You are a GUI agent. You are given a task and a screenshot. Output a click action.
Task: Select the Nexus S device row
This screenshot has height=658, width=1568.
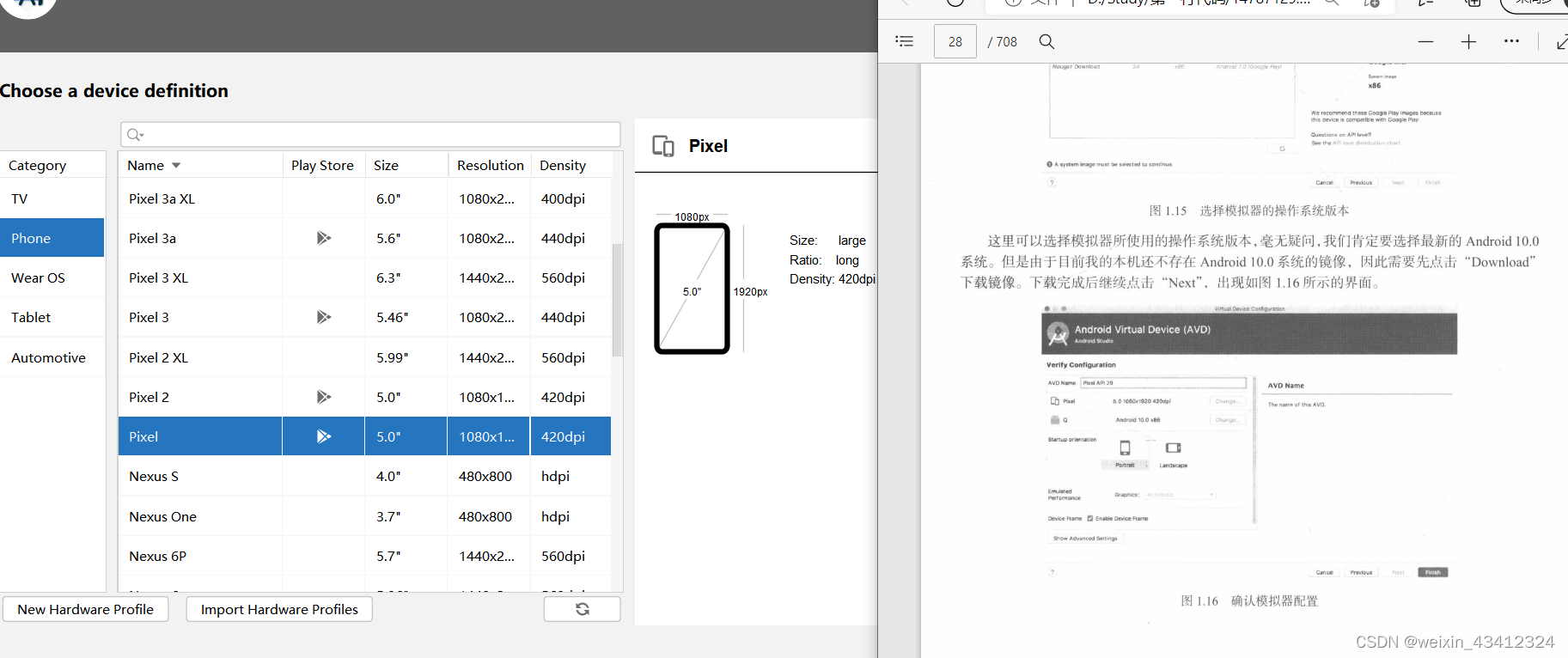pos(364,476)
